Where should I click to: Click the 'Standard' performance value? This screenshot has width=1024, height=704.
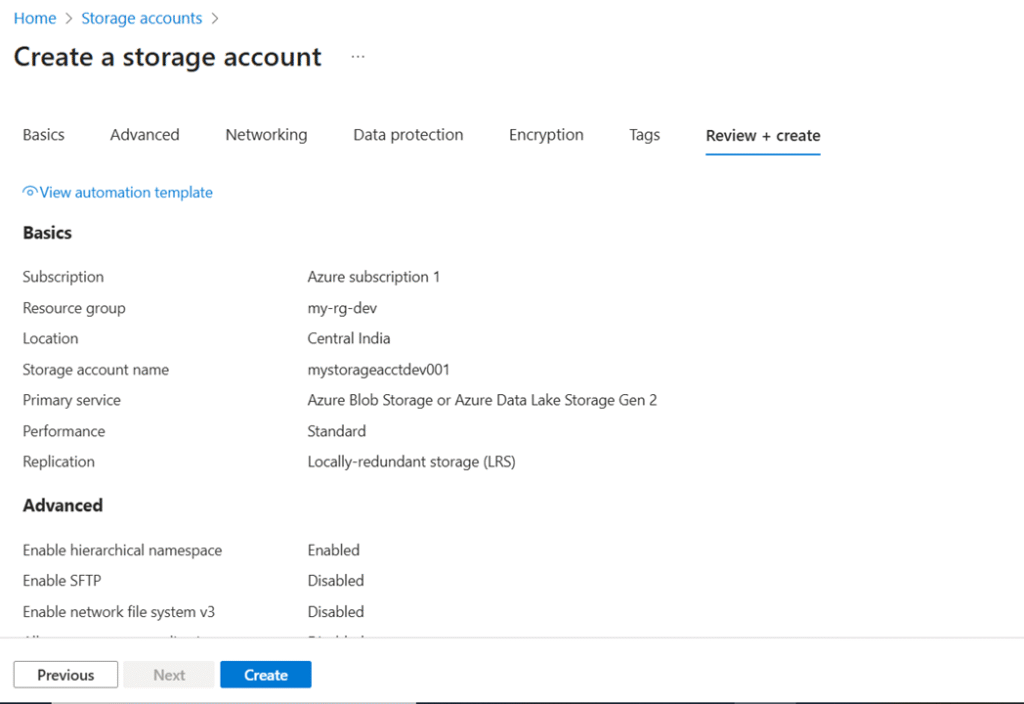point(336,431)
